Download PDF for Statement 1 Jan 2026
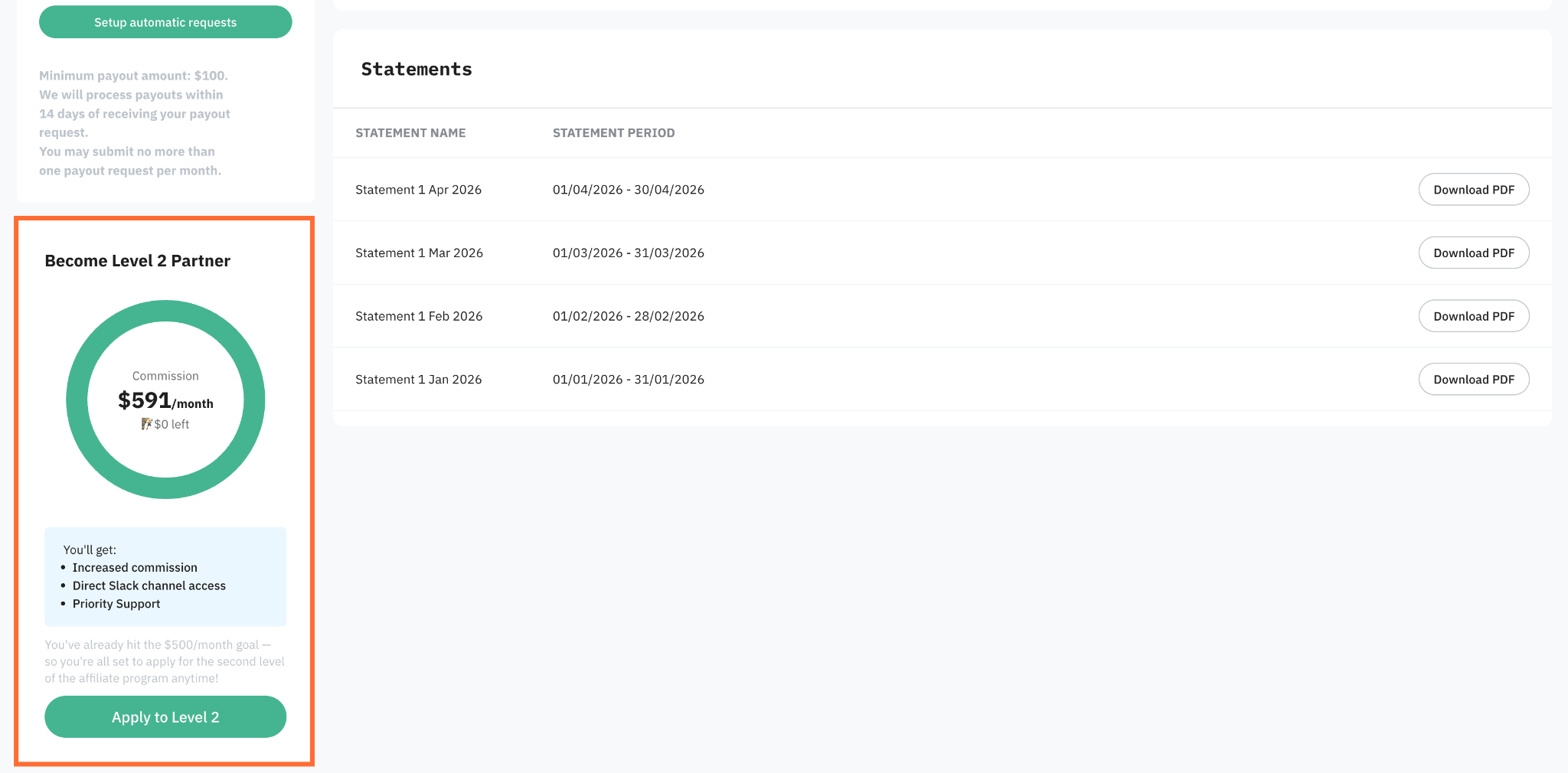 coord(1474,380)
